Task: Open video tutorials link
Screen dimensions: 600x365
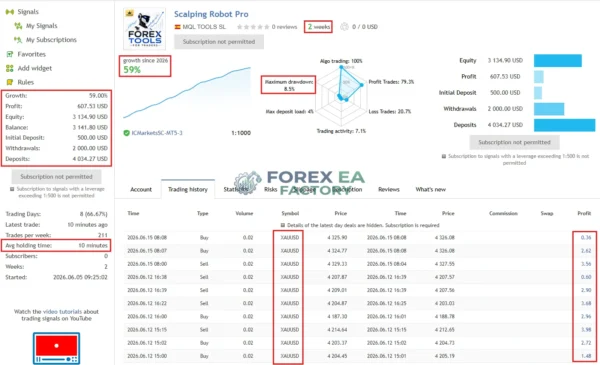Action: pos(62,312)
